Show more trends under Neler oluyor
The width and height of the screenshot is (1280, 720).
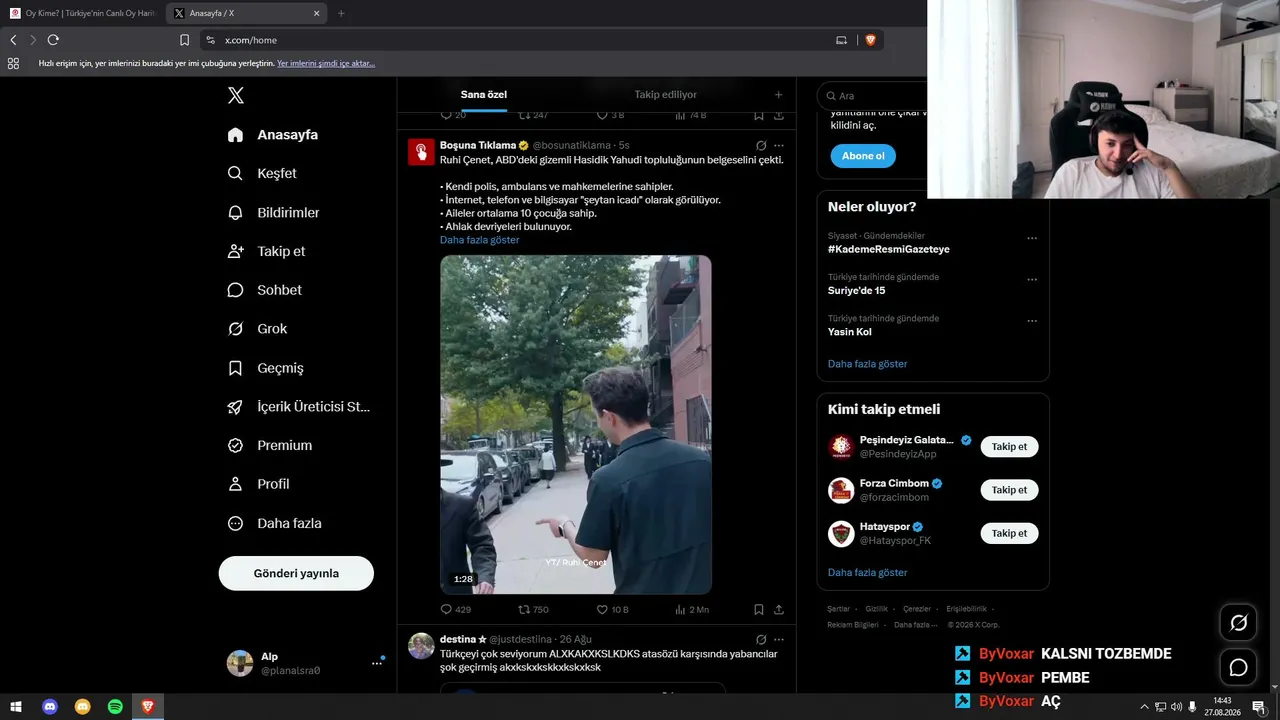click(x=868, y=364)
